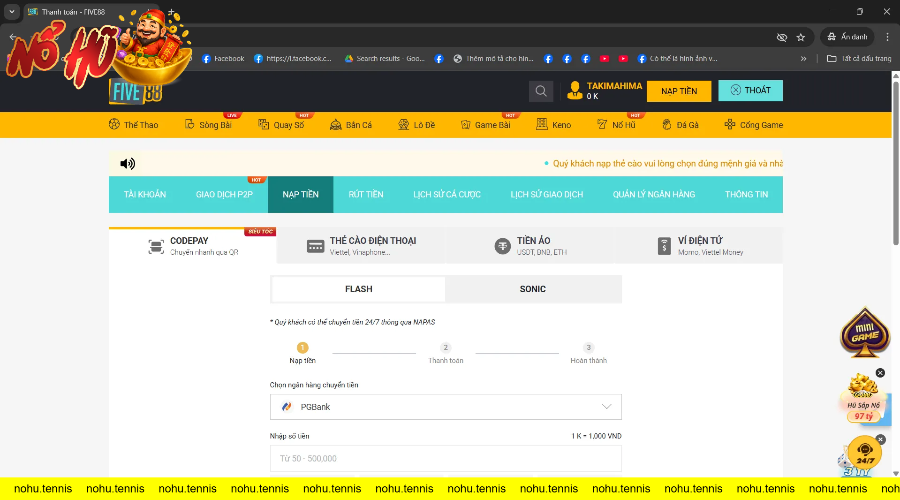The image size is (900, 500).
Task: Click the THOÁT logout button
Action: click(750, 91)
